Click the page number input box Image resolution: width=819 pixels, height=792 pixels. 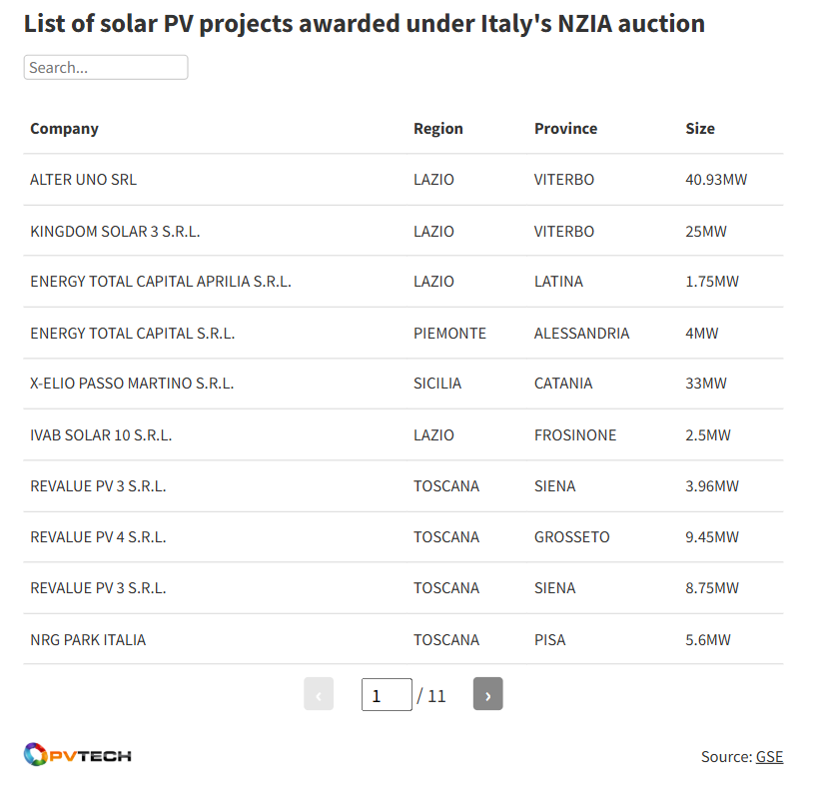click(386, 695)
